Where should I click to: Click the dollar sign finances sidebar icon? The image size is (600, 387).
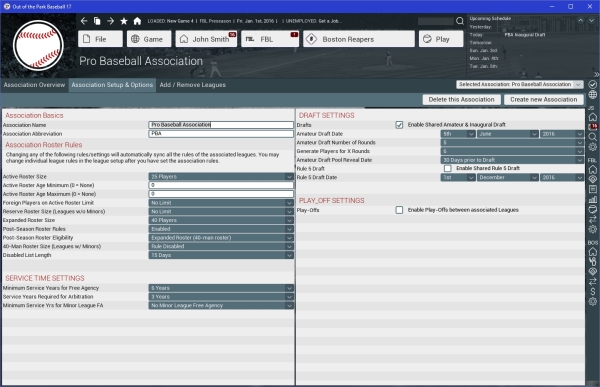pyautogui.click(x=593, y=292)
